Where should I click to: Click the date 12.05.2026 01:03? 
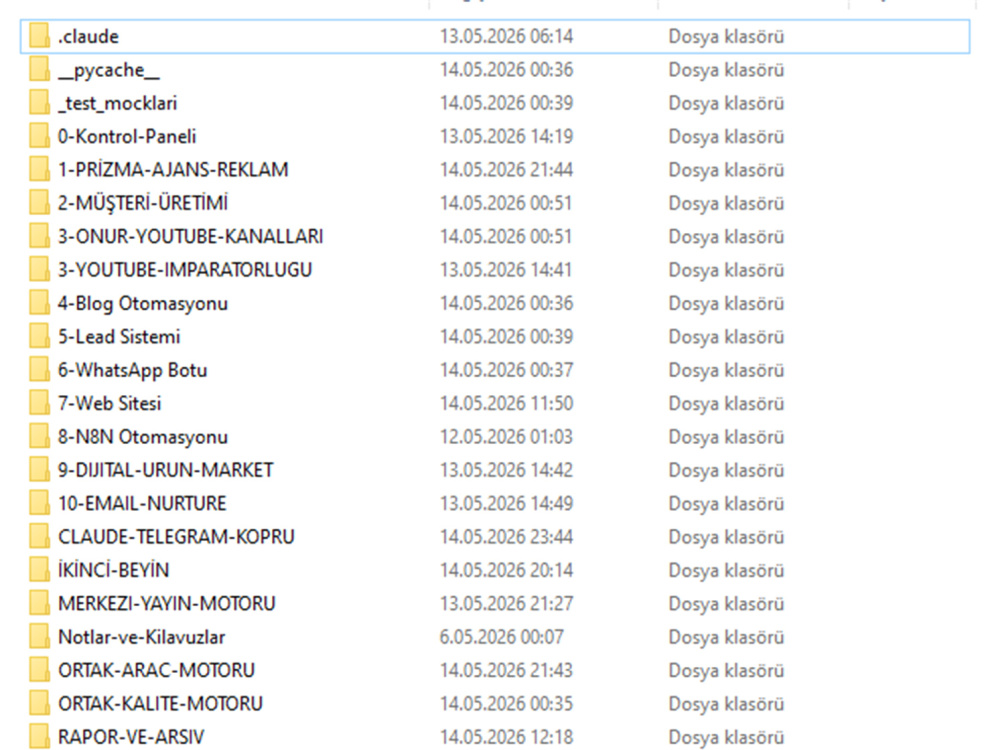pos(506,437)
